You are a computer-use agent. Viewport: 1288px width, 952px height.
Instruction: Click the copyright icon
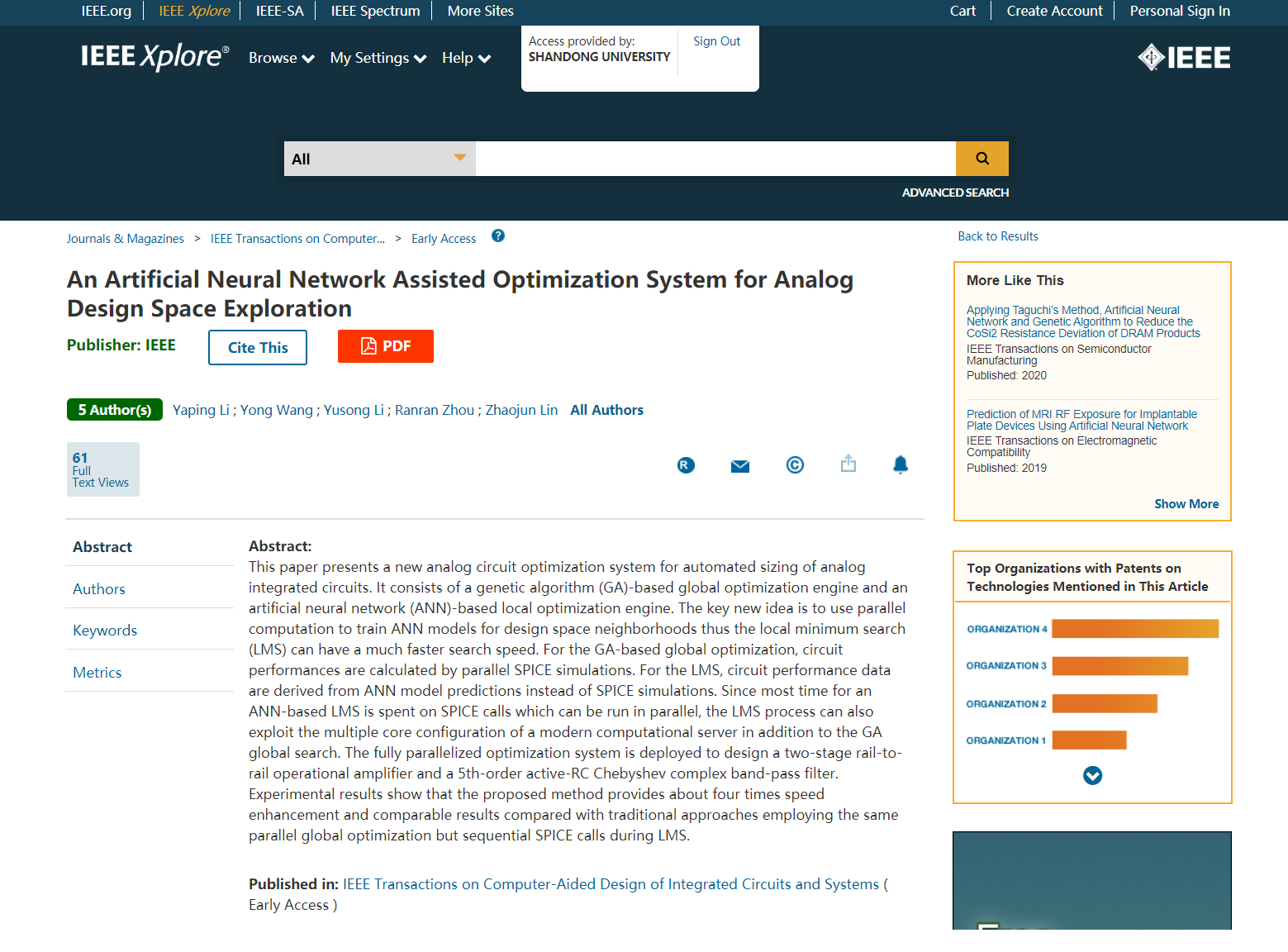(794, 465)
